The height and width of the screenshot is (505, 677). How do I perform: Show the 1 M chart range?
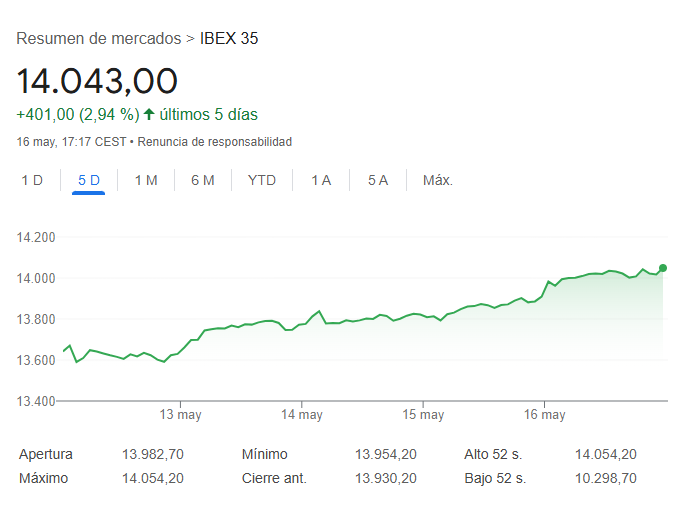pyautogui.click(x=146, y=180)
